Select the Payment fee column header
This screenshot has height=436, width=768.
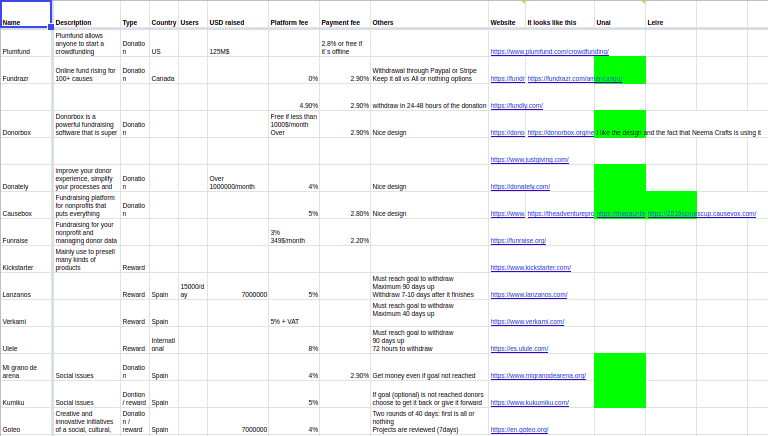click(345, 14)
